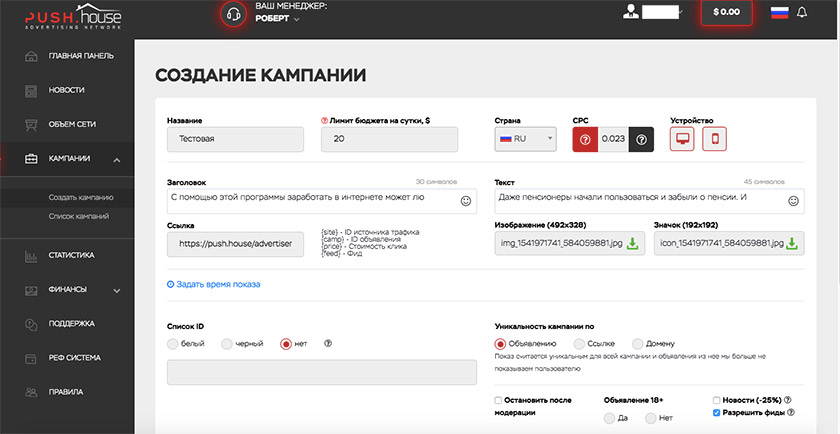Click the red question icon by CPC

pyautogui.click(x=585, y=139)
